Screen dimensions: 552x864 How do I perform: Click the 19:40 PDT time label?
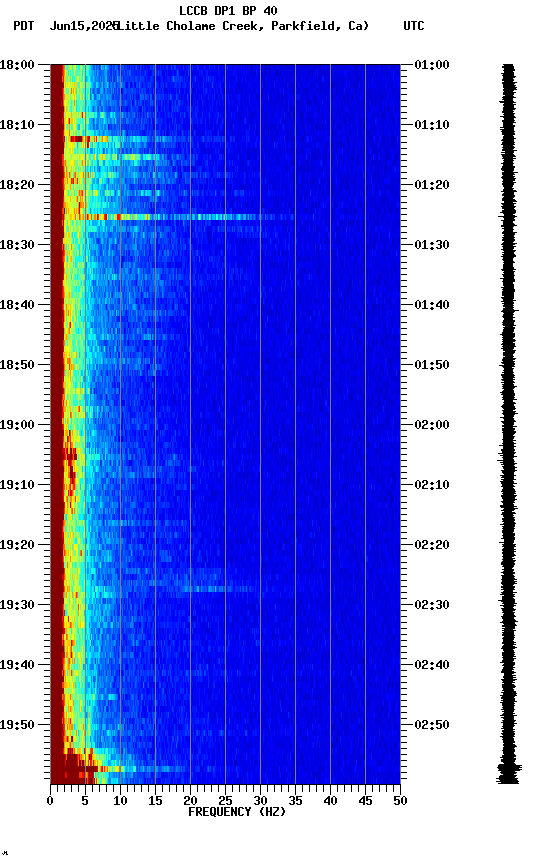(17, 665)
